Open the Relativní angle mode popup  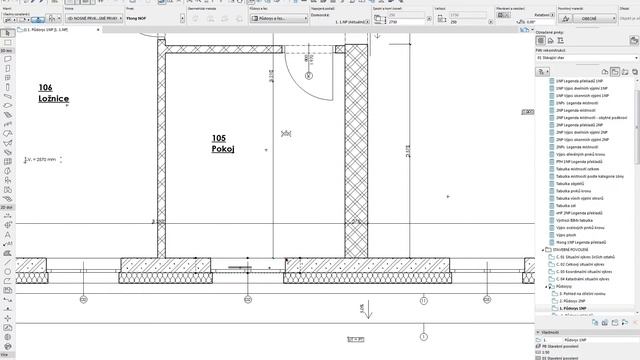point(553,15)
